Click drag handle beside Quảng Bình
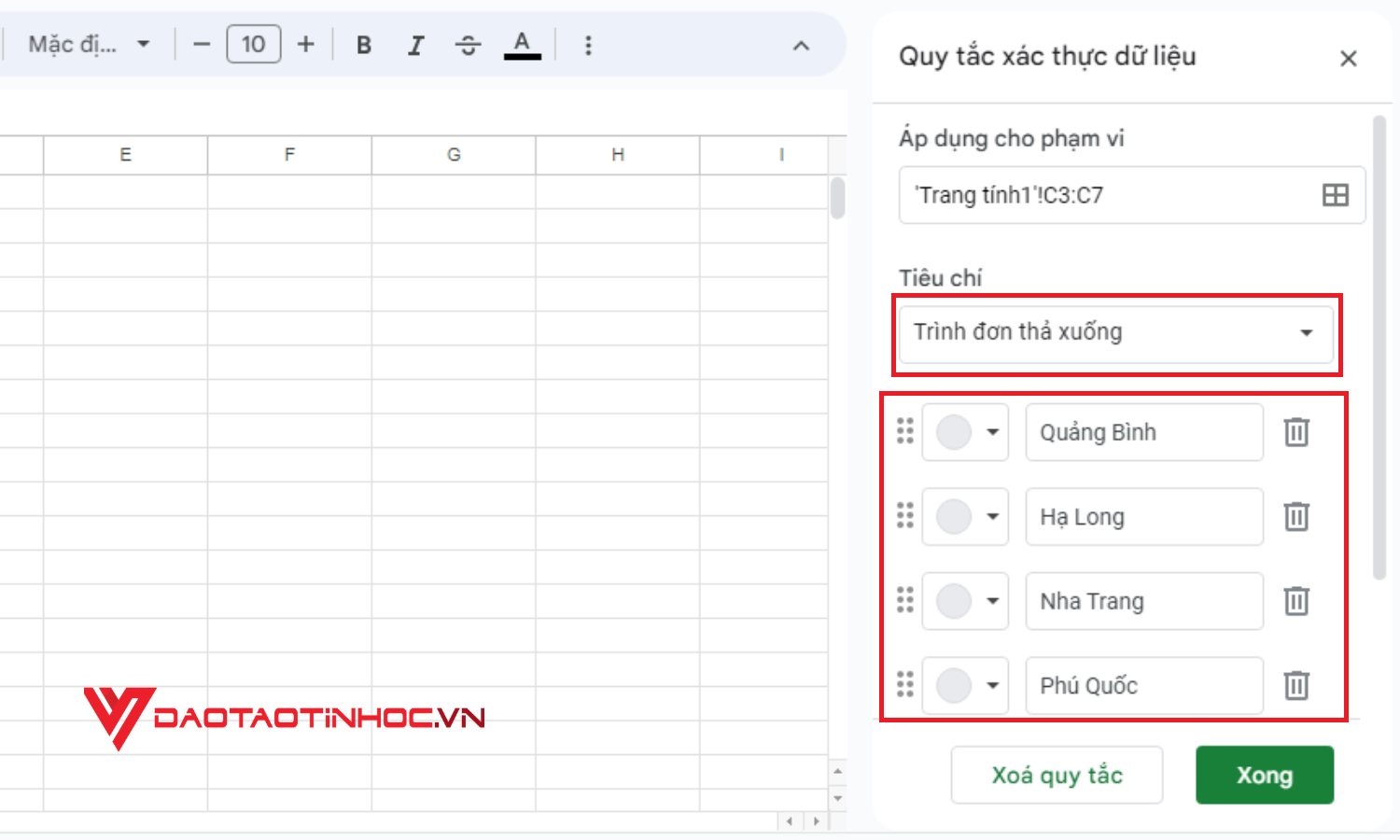The width and height of the screenshot is (1400, 840). 905,431
